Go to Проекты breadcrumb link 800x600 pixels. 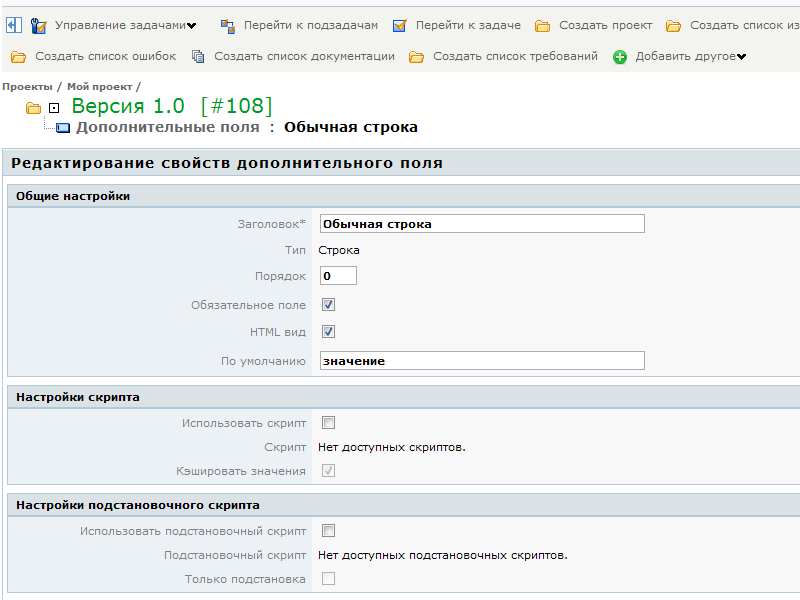(27, 87)
